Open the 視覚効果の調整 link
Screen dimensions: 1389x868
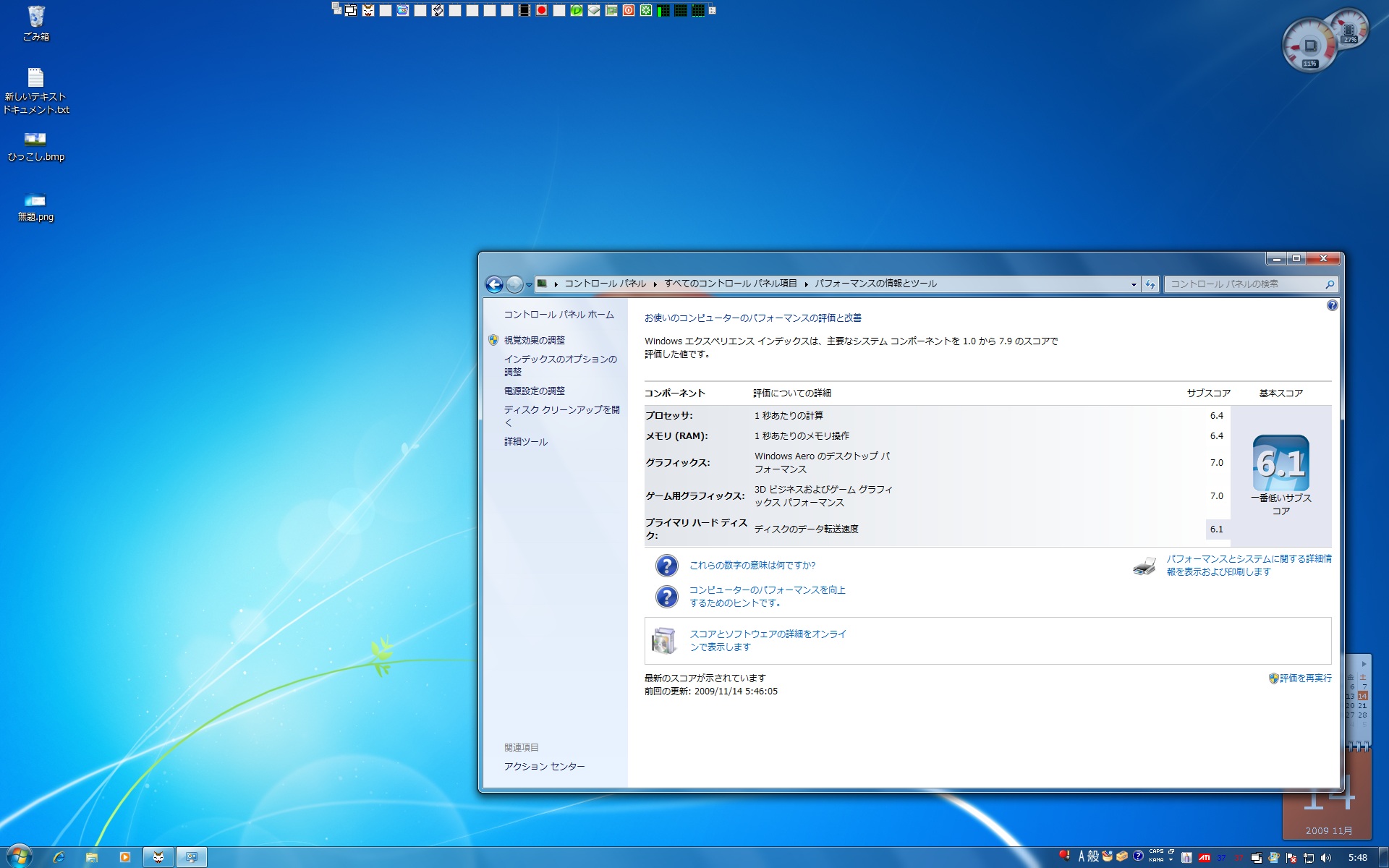coord(534,340)
